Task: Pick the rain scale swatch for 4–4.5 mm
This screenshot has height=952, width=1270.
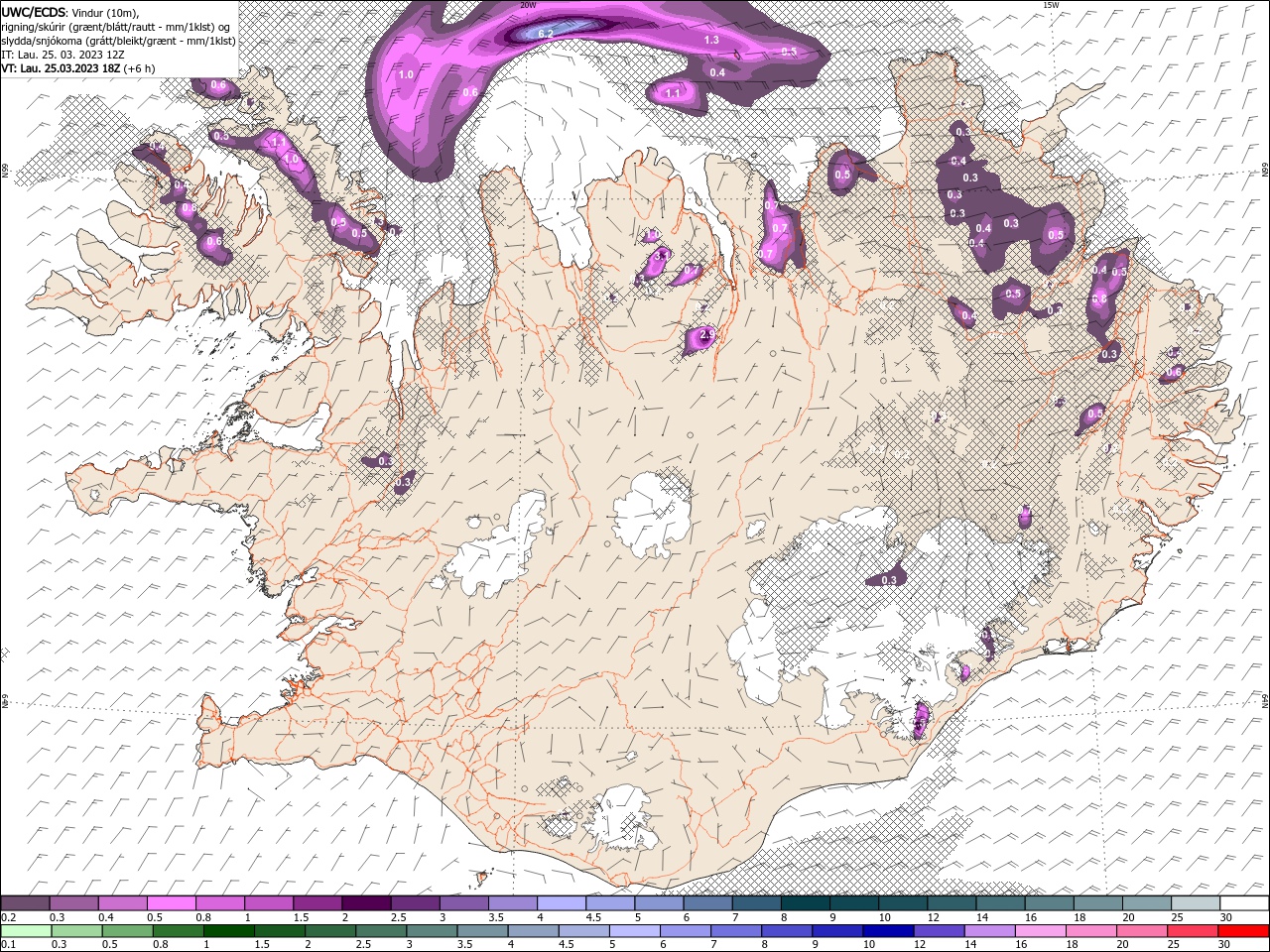Action: pyautogui.click(x=533, y=930)
